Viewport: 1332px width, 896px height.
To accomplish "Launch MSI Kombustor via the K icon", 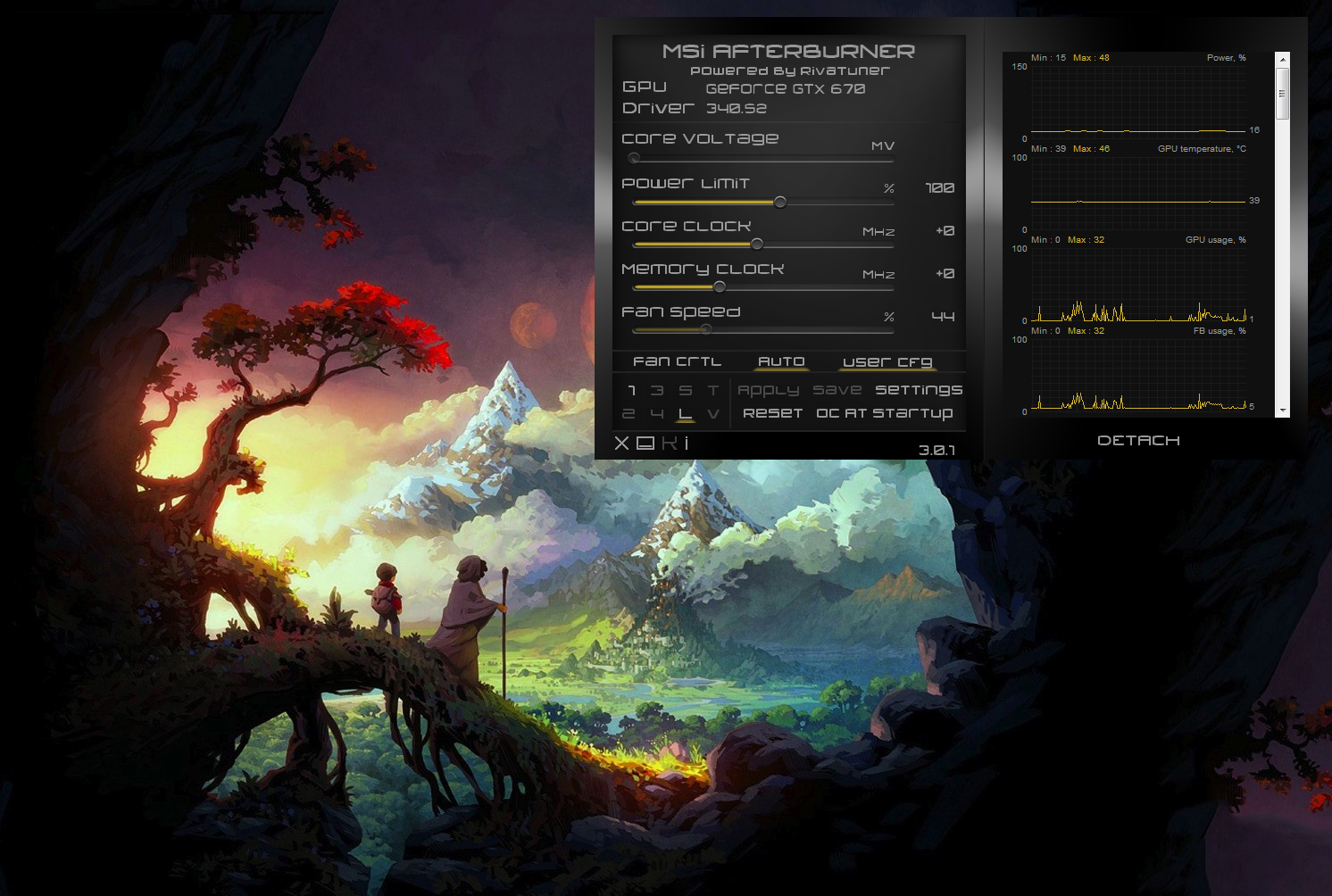I will [x=668, y=441].
